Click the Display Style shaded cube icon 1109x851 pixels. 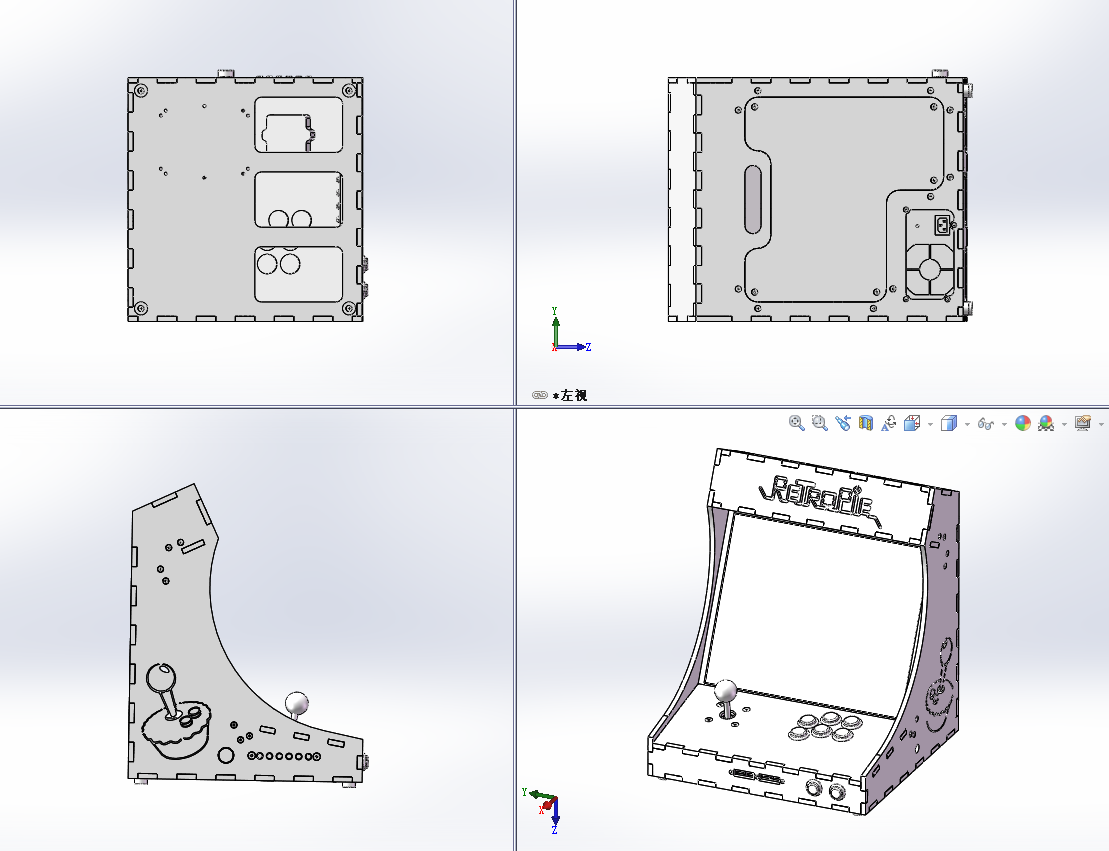coord(949,423)
